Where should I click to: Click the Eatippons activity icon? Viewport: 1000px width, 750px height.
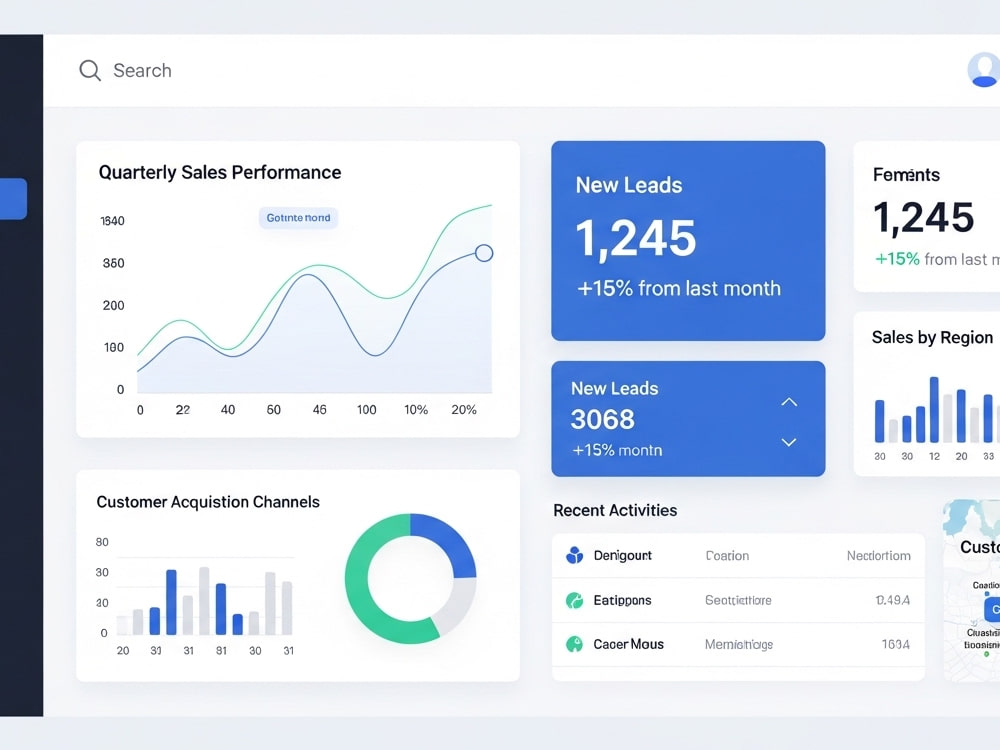(x=575, y=600)
